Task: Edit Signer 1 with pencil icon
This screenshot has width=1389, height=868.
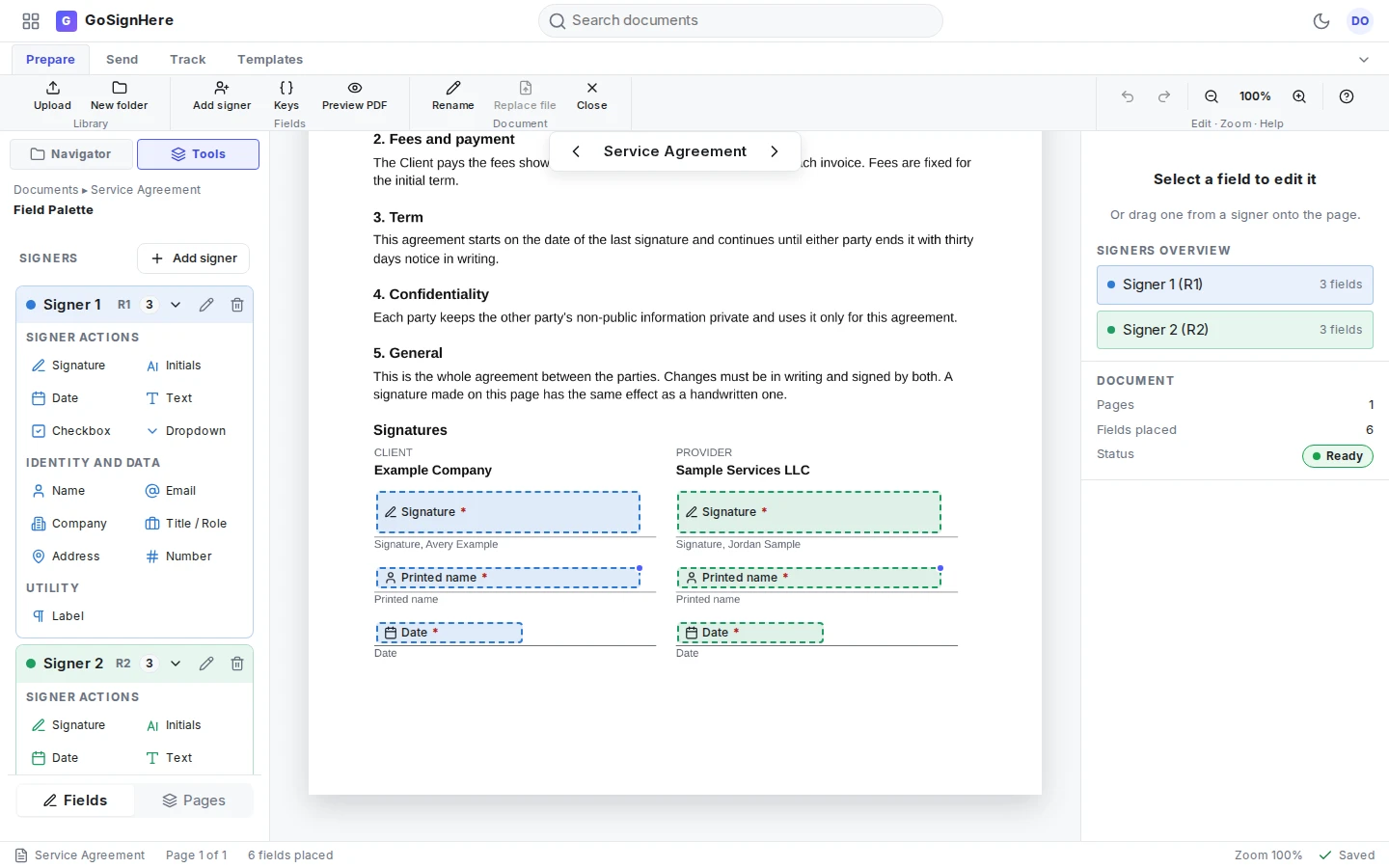Action: [206, 305]
